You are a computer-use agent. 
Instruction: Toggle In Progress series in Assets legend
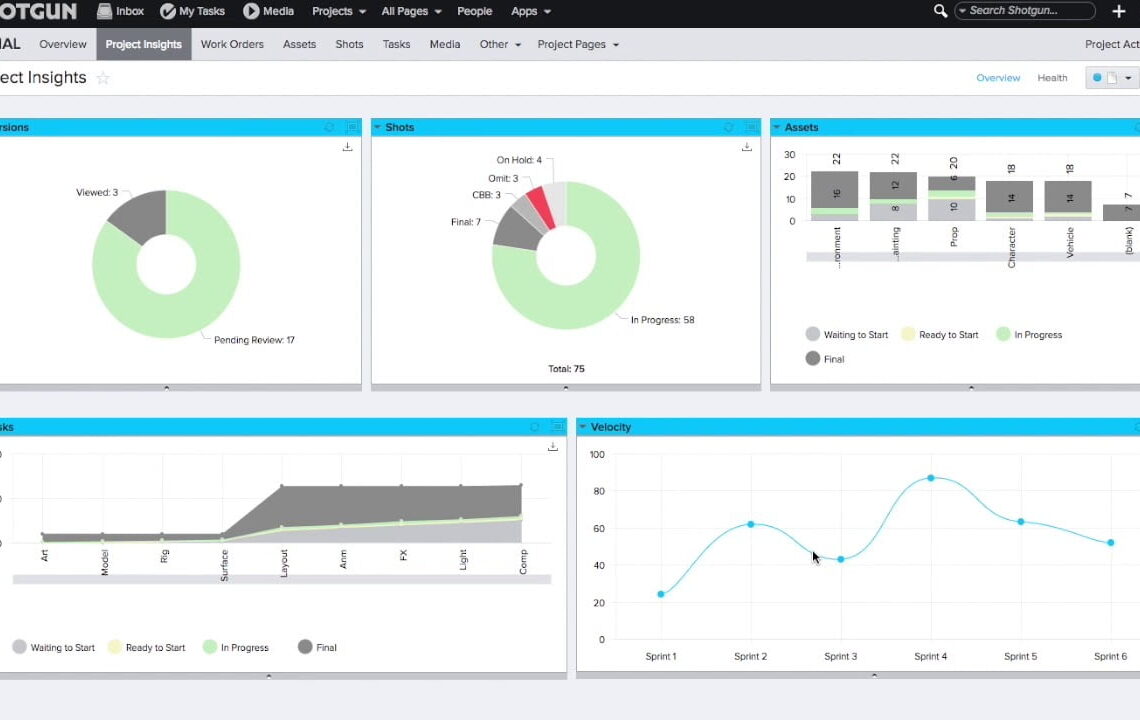click(x=1003, y=335)
